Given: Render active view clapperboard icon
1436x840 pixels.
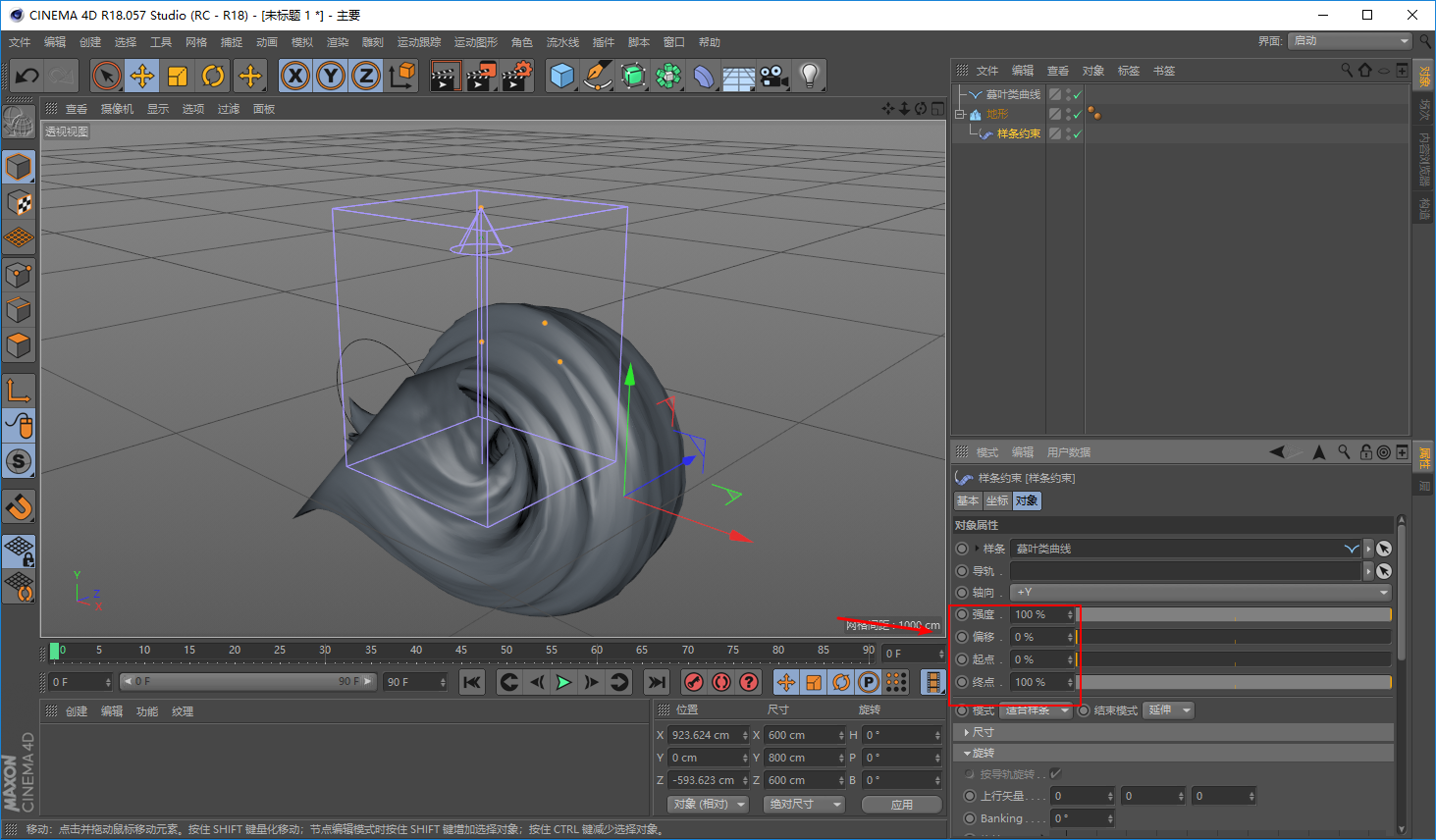Looking at the screenshot, I should click(x=446, y=76).
